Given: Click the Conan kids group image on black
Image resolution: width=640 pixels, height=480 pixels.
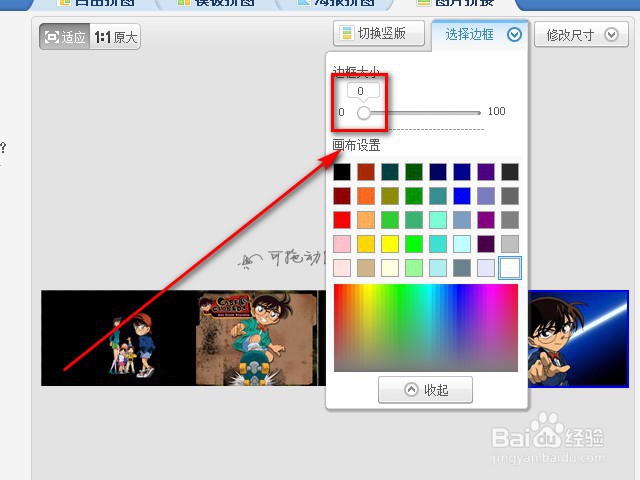Looking at the screenshot, I should click(118, 338).
